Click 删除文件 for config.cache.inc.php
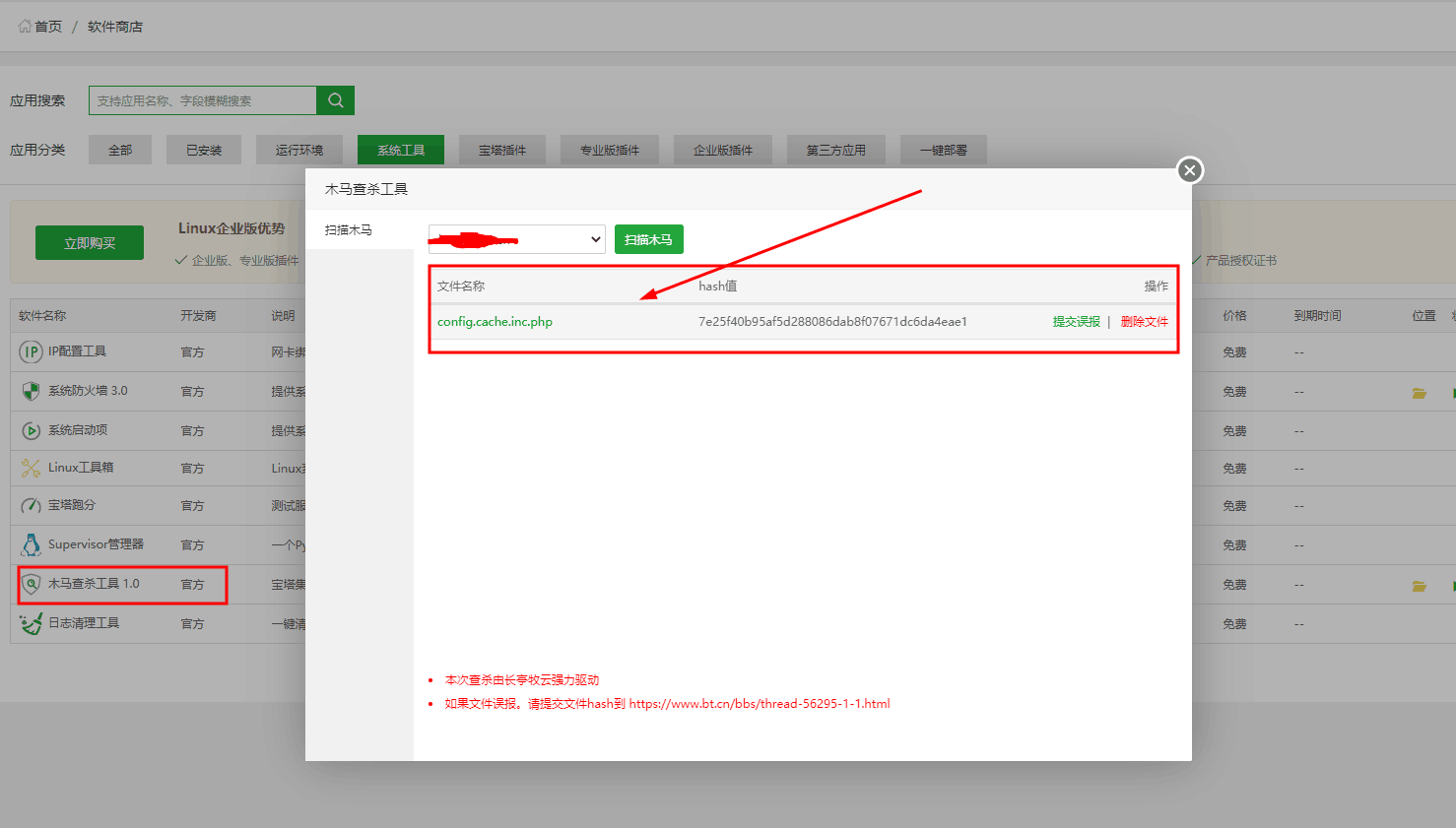 tap(1144, 322)
